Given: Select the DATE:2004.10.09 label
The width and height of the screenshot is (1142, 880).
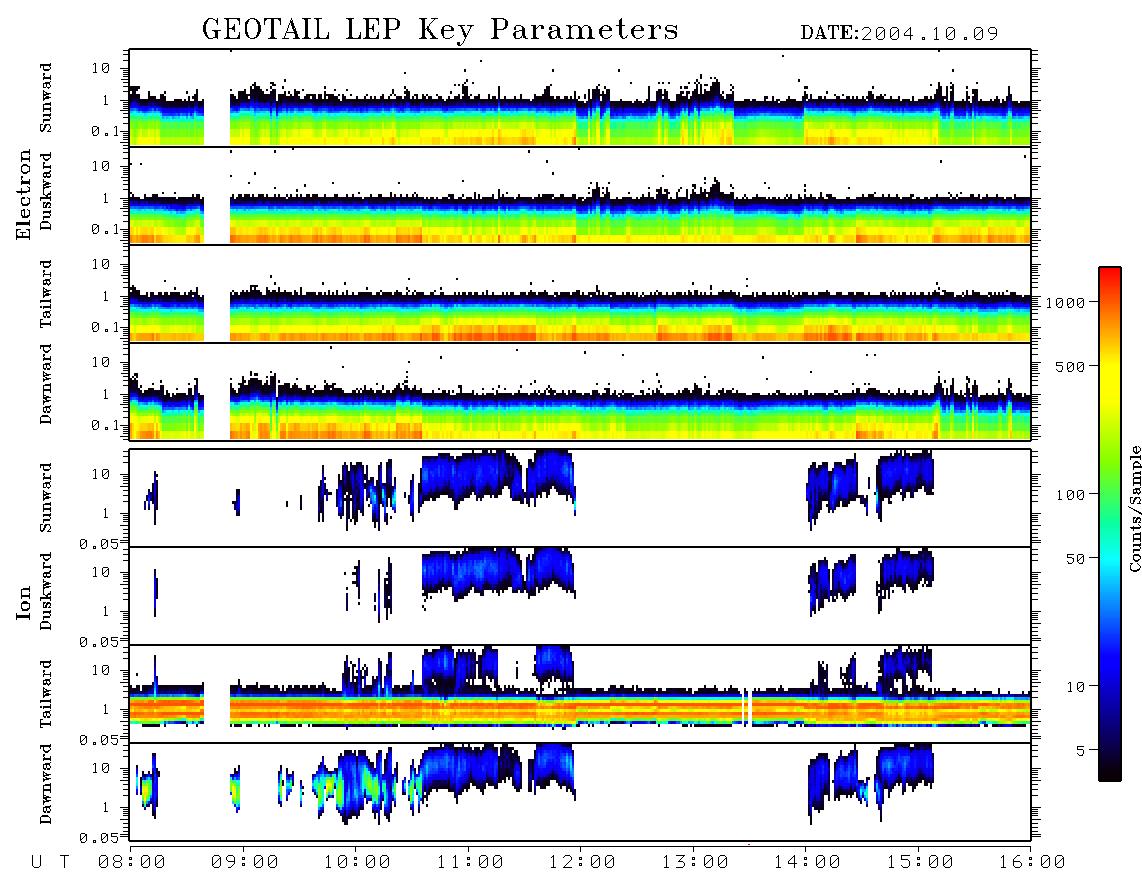Looking at the screenshot, I should pyautogui.click(x=899, y=33).
